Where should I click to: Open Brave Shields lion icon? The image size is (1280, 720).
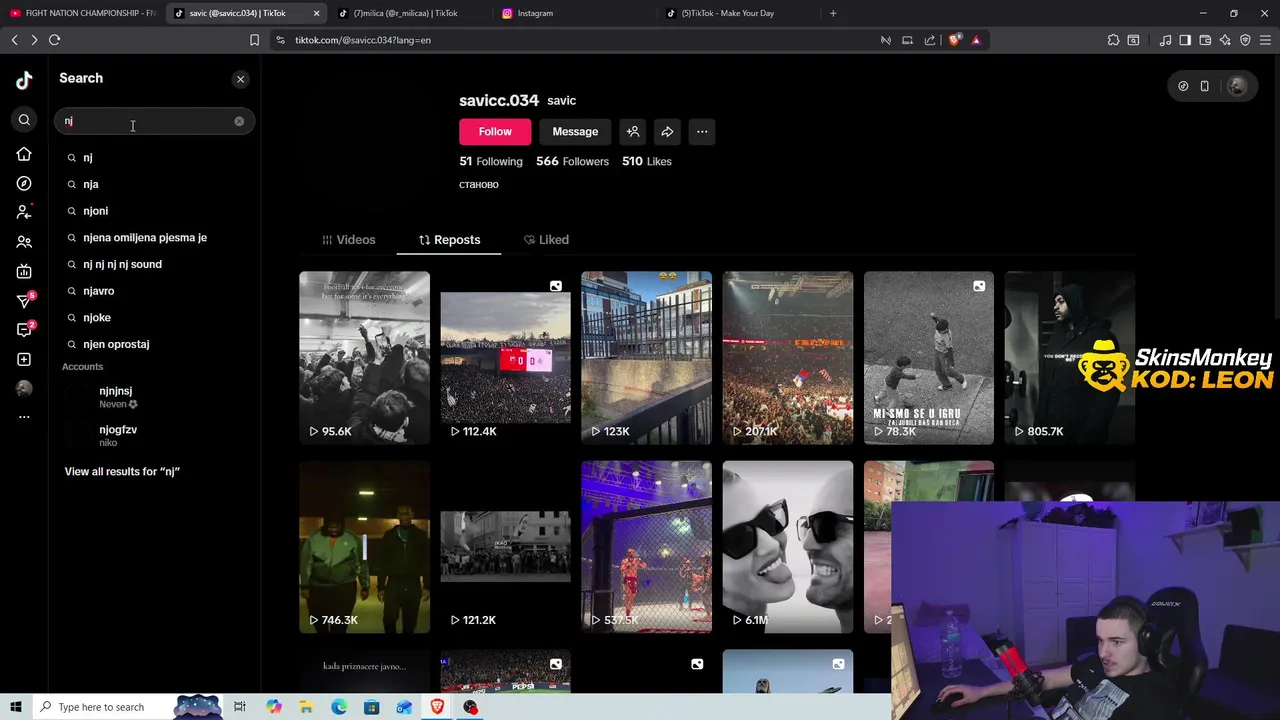coord(954,40)
